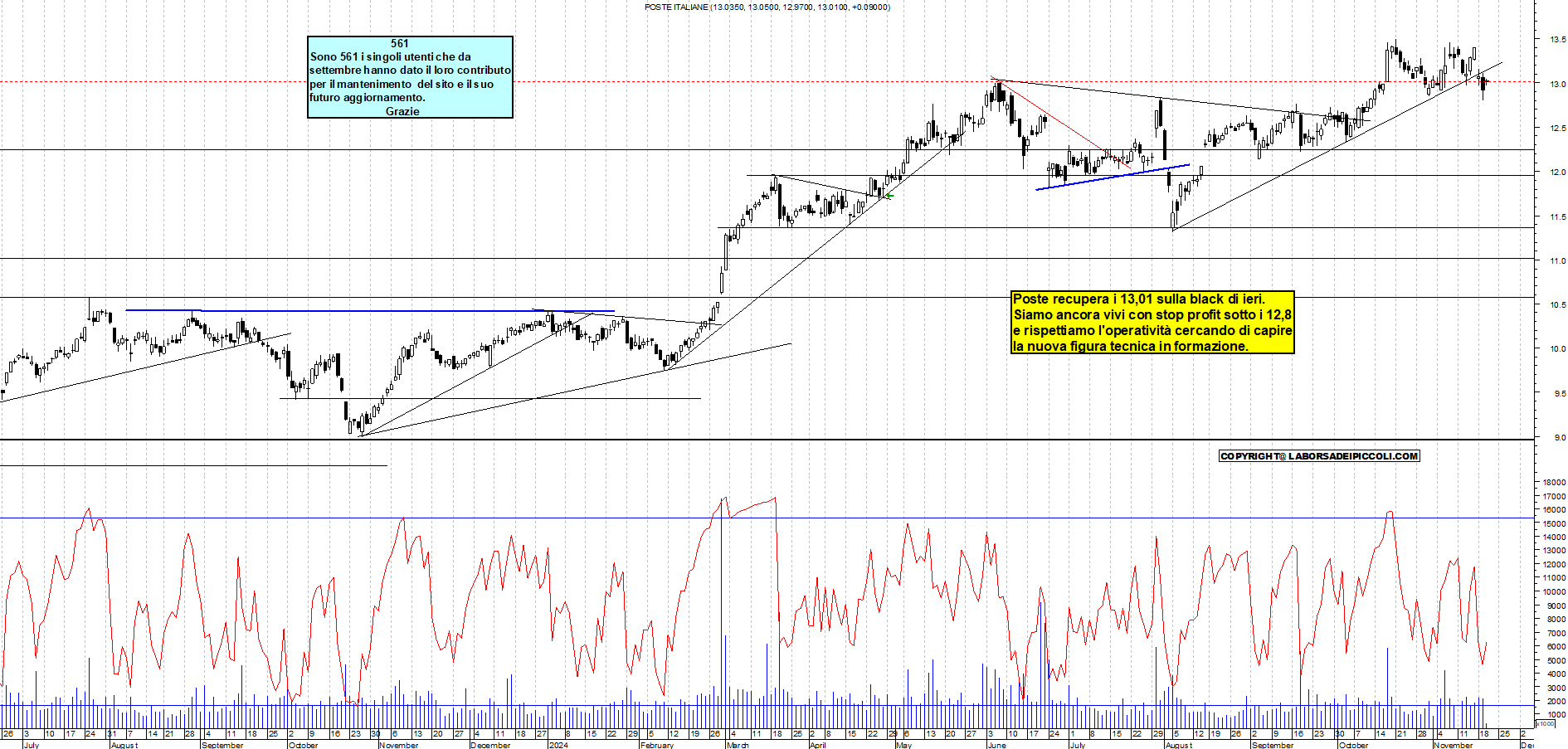Click the 11.0 price axis label
Screen dimensions: 1568x749
tap(1557, 261)
